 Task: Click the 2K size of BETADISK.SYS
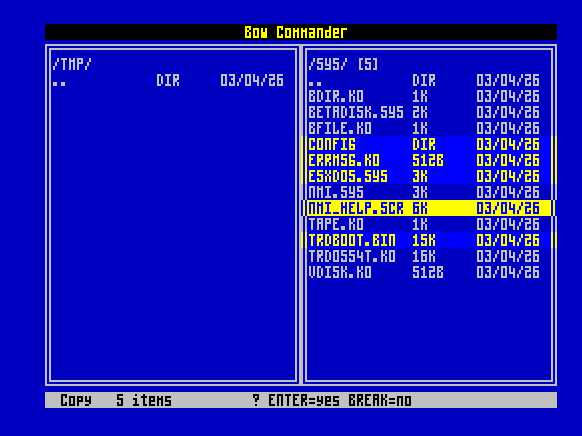420,112
